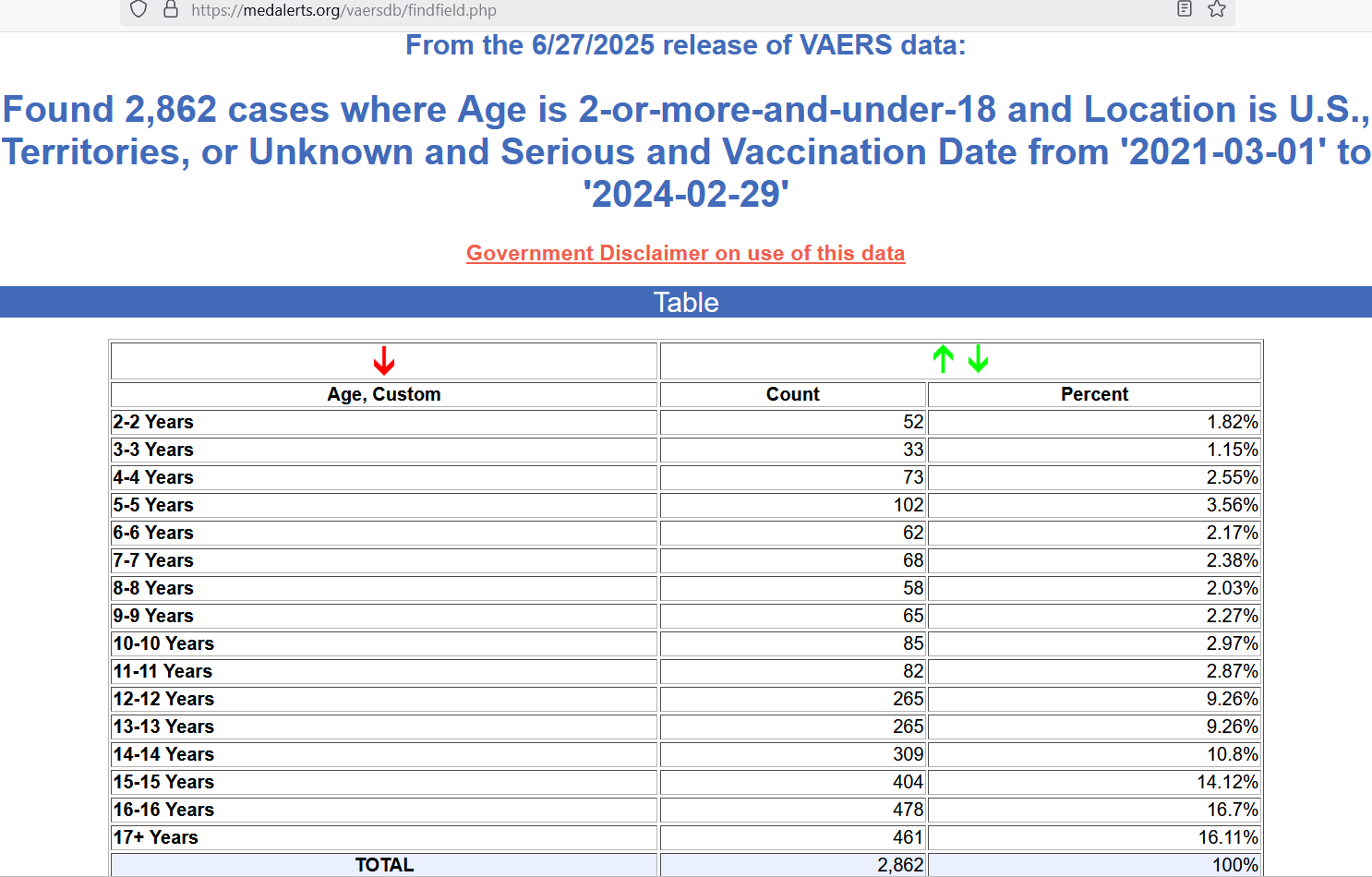Viewport: 1372px width, 877px height.
Task: Select the 11-11 Years row label
Action: [162, 671]
